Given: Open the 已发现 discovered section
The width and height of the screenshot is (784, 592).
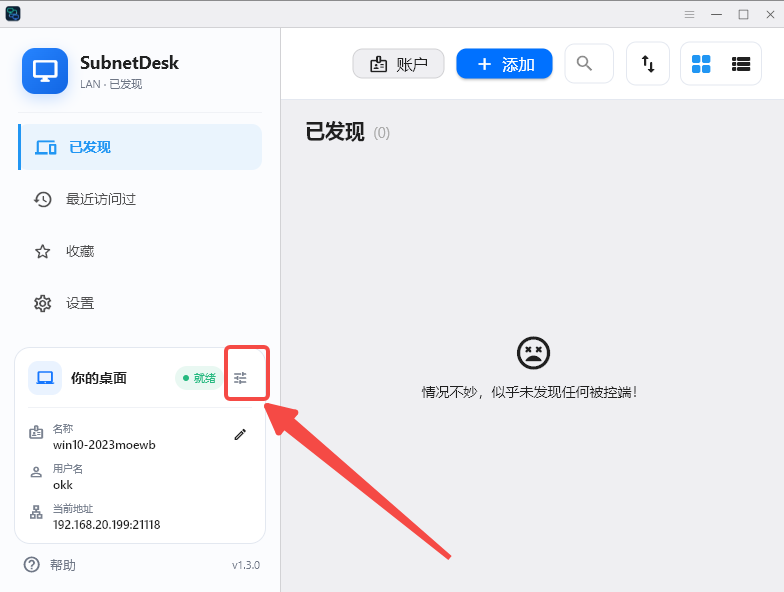Looking at the screenshot, I should [140, 147].
